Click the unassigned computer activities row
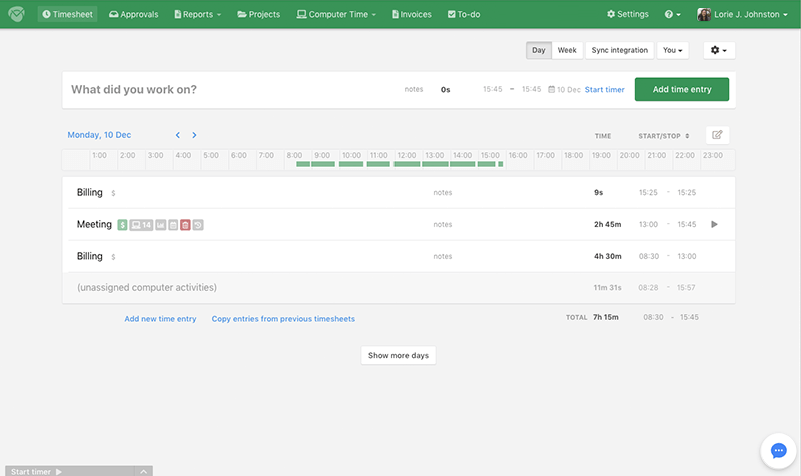The height and width of the screenshot is (476, 801). [x=398, y=288]
